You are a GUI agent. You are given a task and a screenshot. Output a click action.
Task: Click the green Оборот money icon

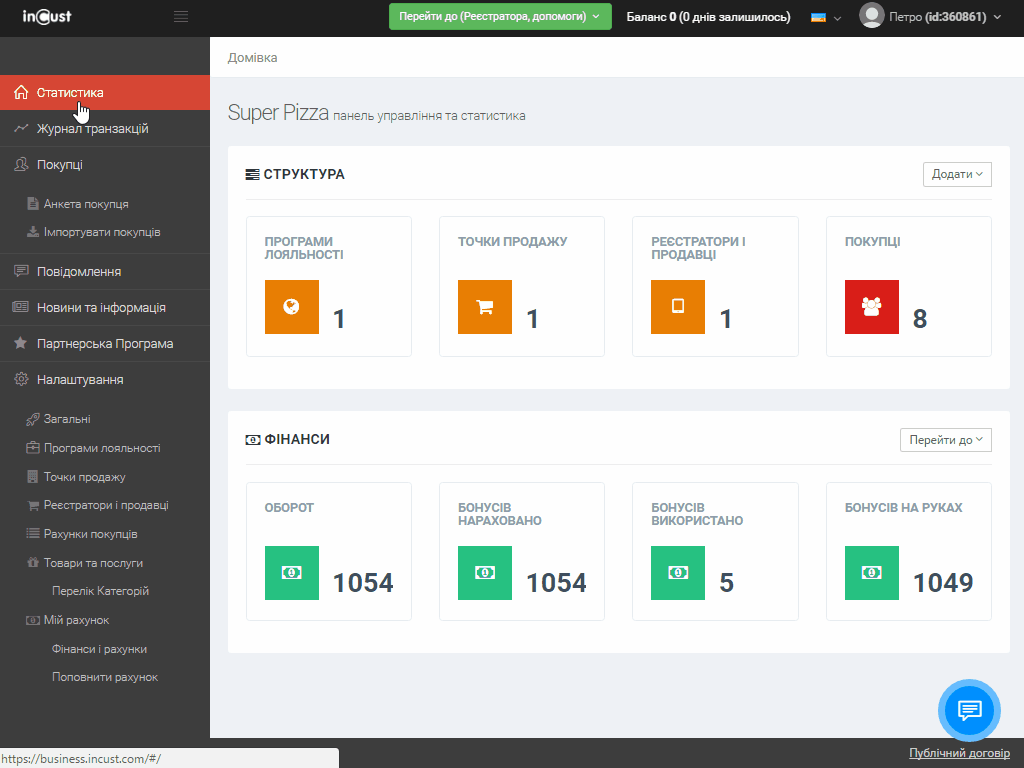(292, 573)
